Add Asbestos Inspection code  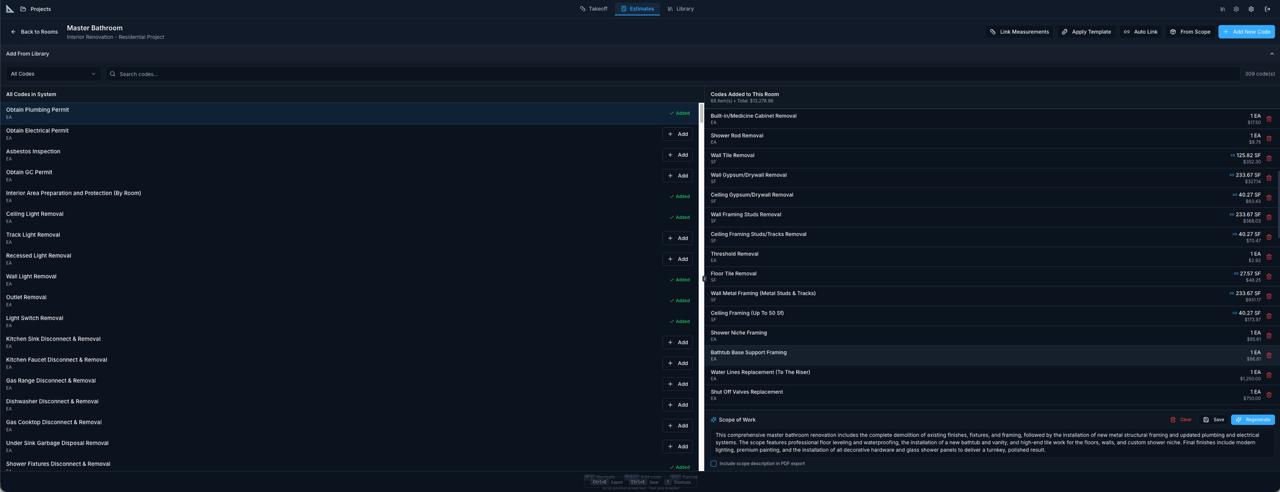point(678,155)
